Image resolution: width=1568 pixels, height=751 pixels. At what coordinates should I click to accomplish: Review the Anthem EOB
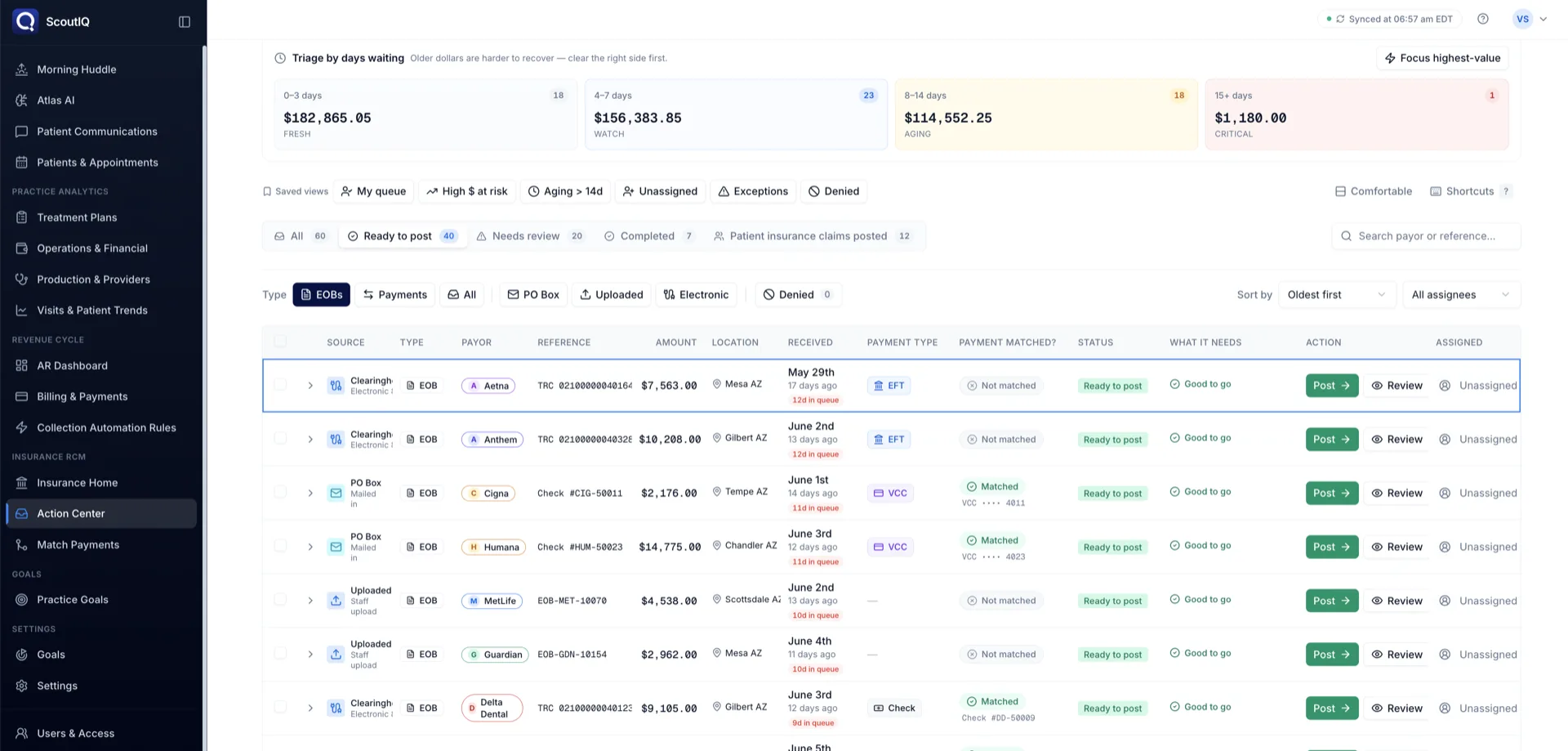(1396, 440)
